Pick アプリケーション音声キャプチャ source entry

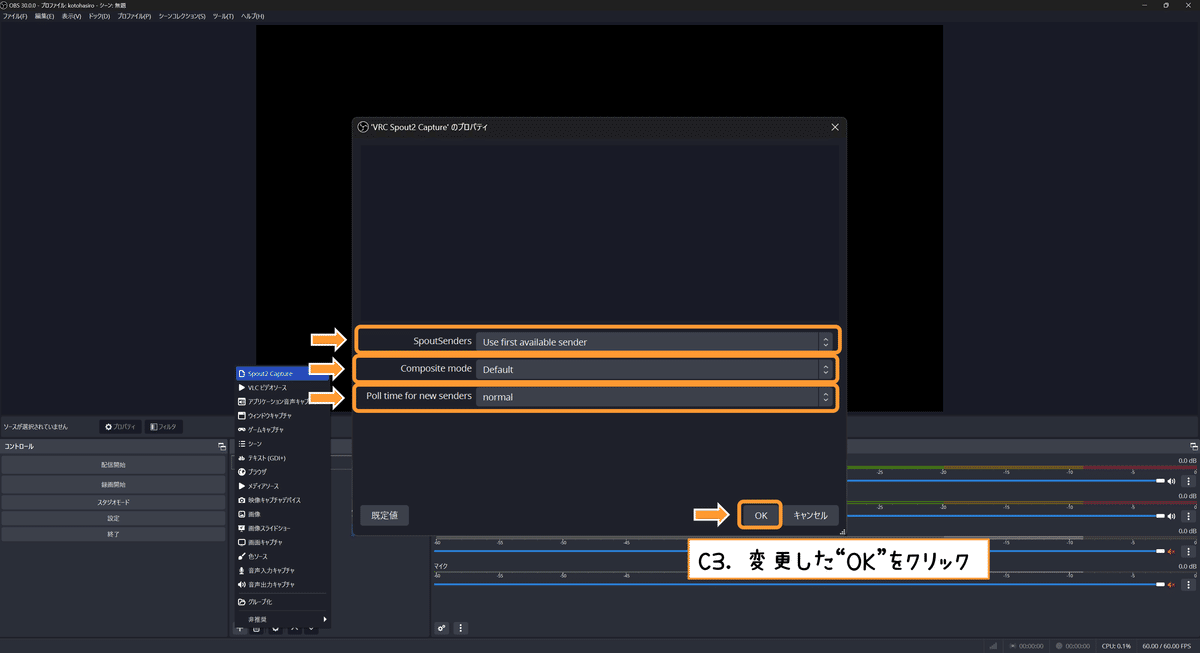click(281, 401)
